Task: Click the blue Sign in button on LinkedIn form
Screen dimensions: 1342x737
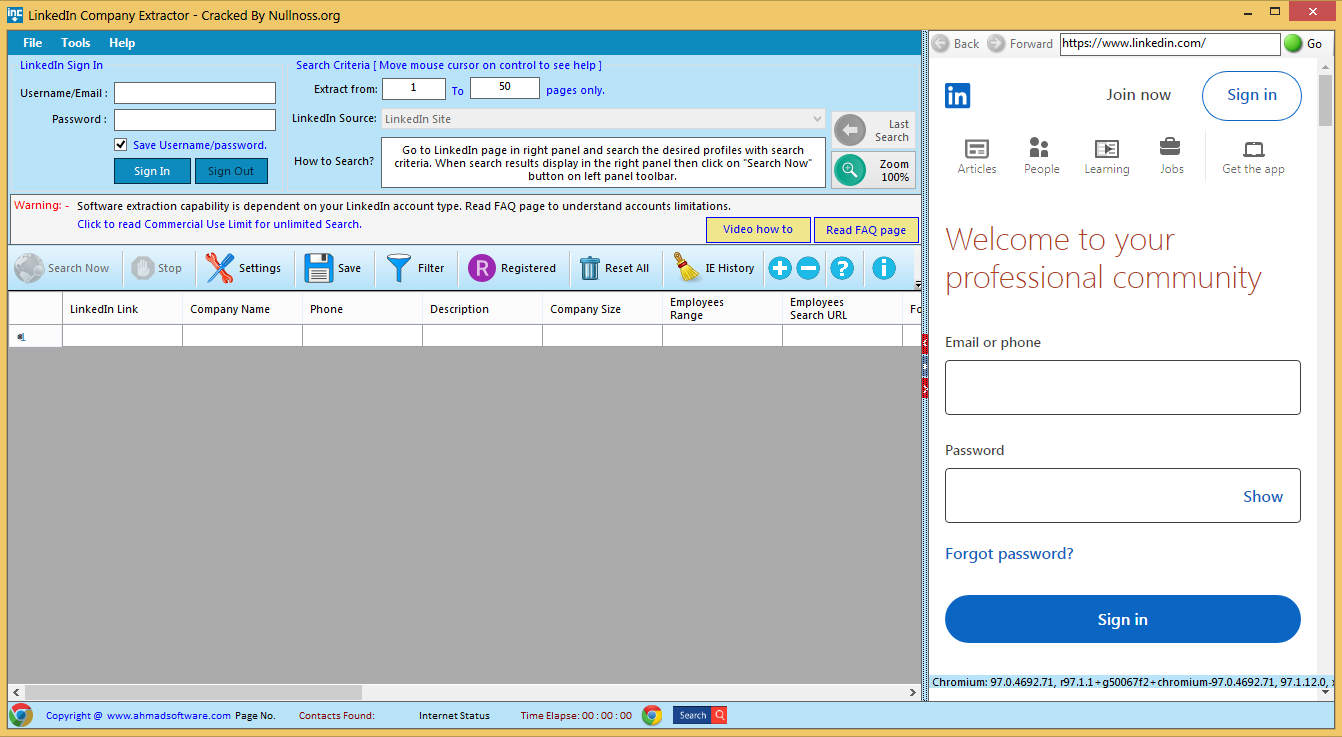Action: [1123, 619]
